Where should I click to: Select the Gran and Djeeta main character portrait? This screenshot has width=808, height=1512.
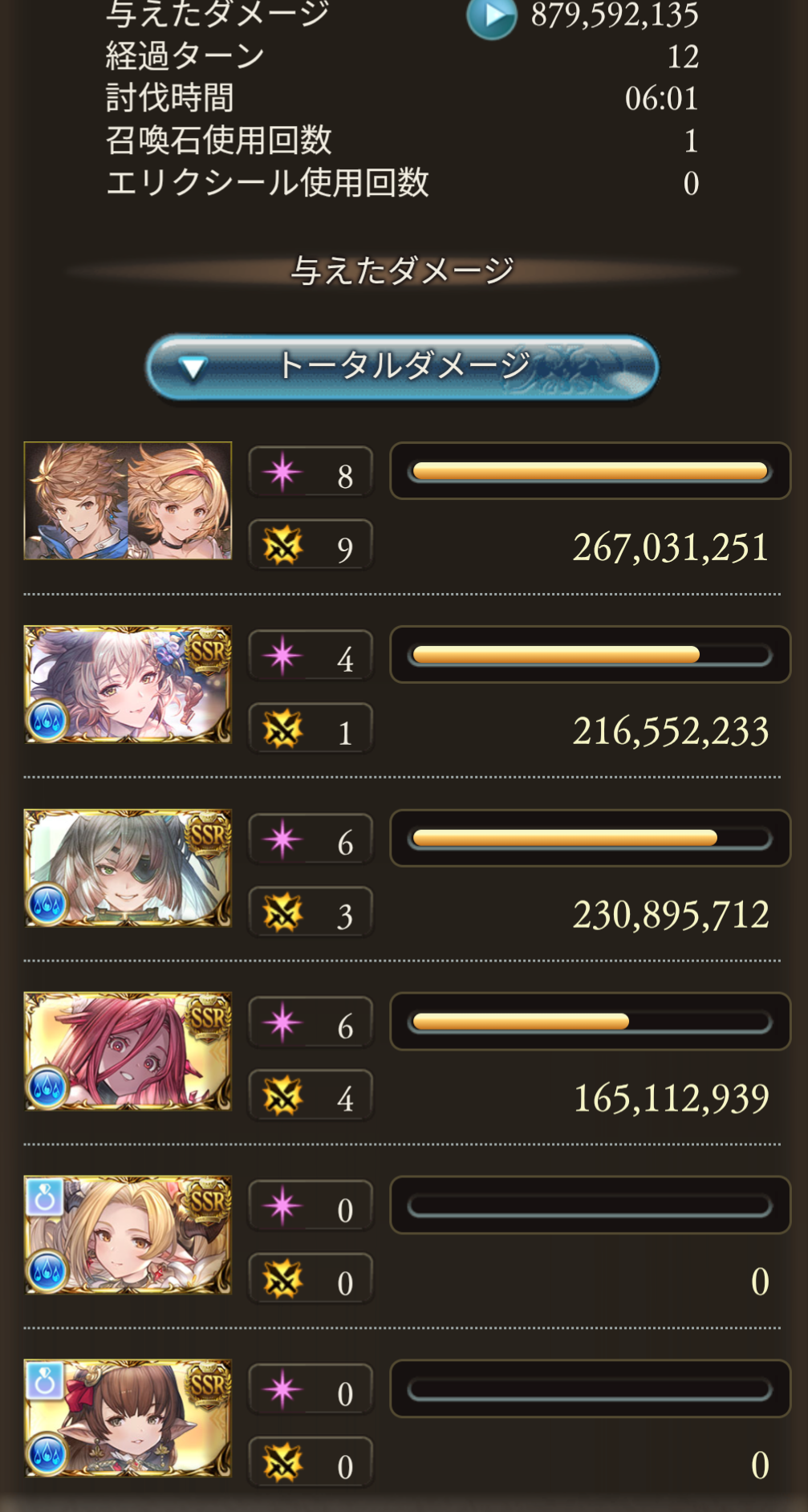128,500
